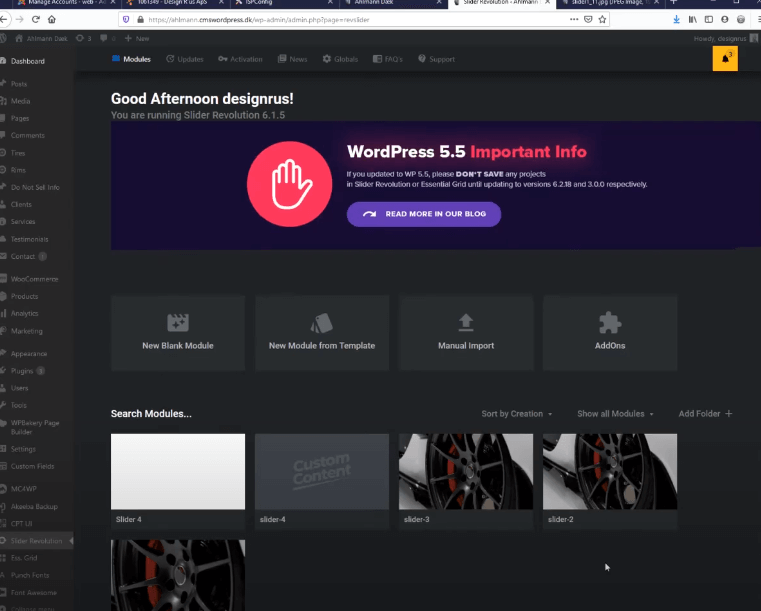This screenshot has height=611, width=761.
Task: Open the notification bell icon
Action: [725, 59]
